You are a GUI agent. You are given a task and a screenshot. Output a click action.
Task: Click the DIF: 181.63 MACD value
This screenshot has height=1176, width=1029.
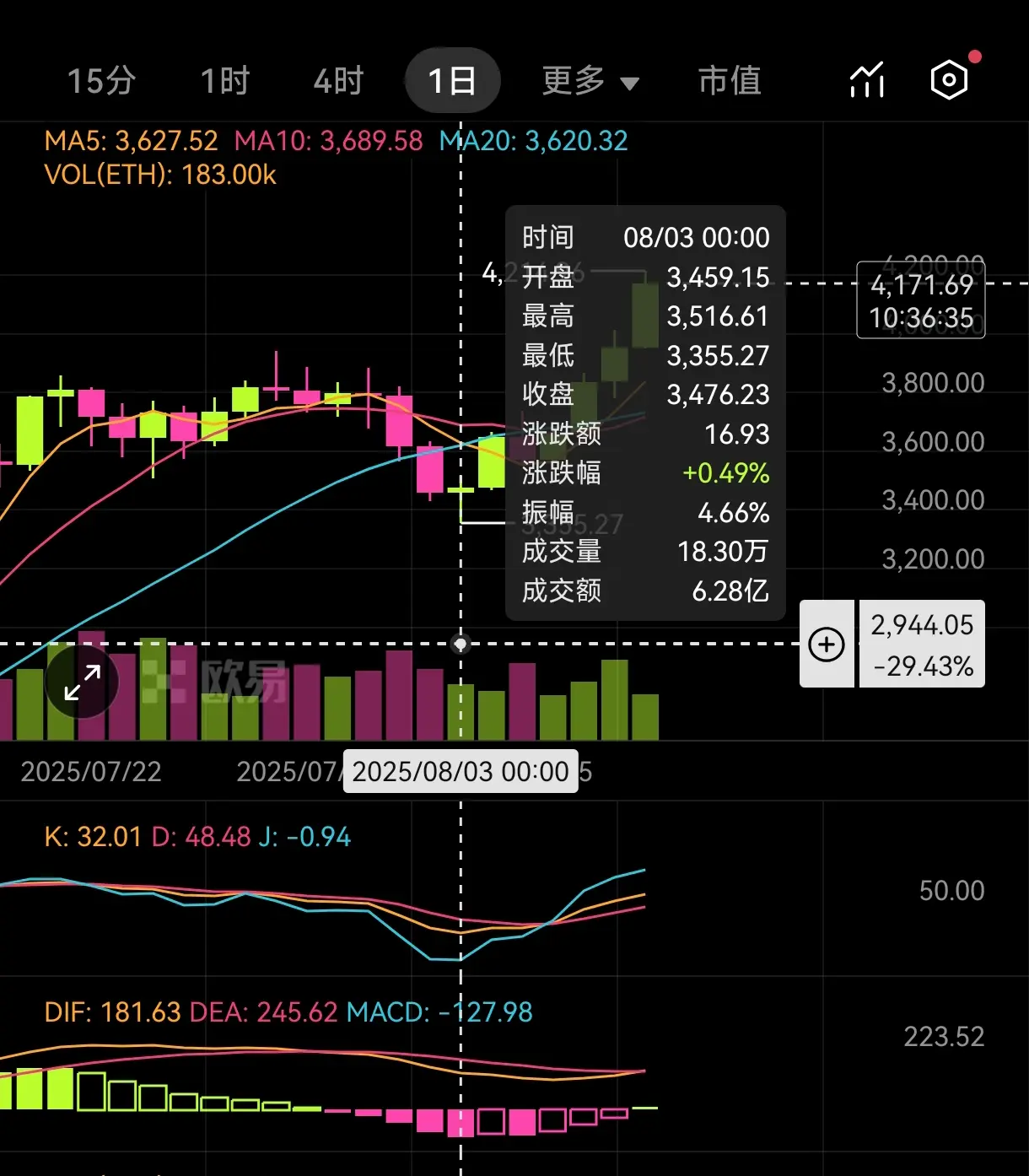point(113,1011)
